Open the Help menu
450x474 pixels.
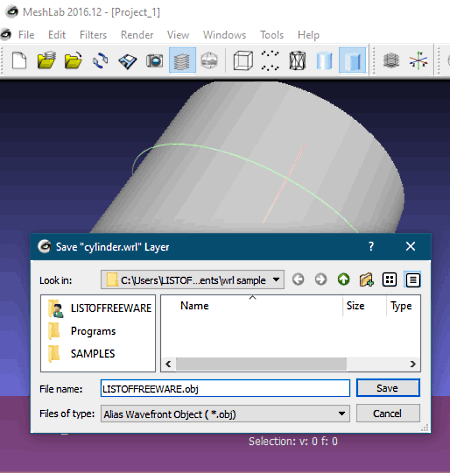coord(309,35)
